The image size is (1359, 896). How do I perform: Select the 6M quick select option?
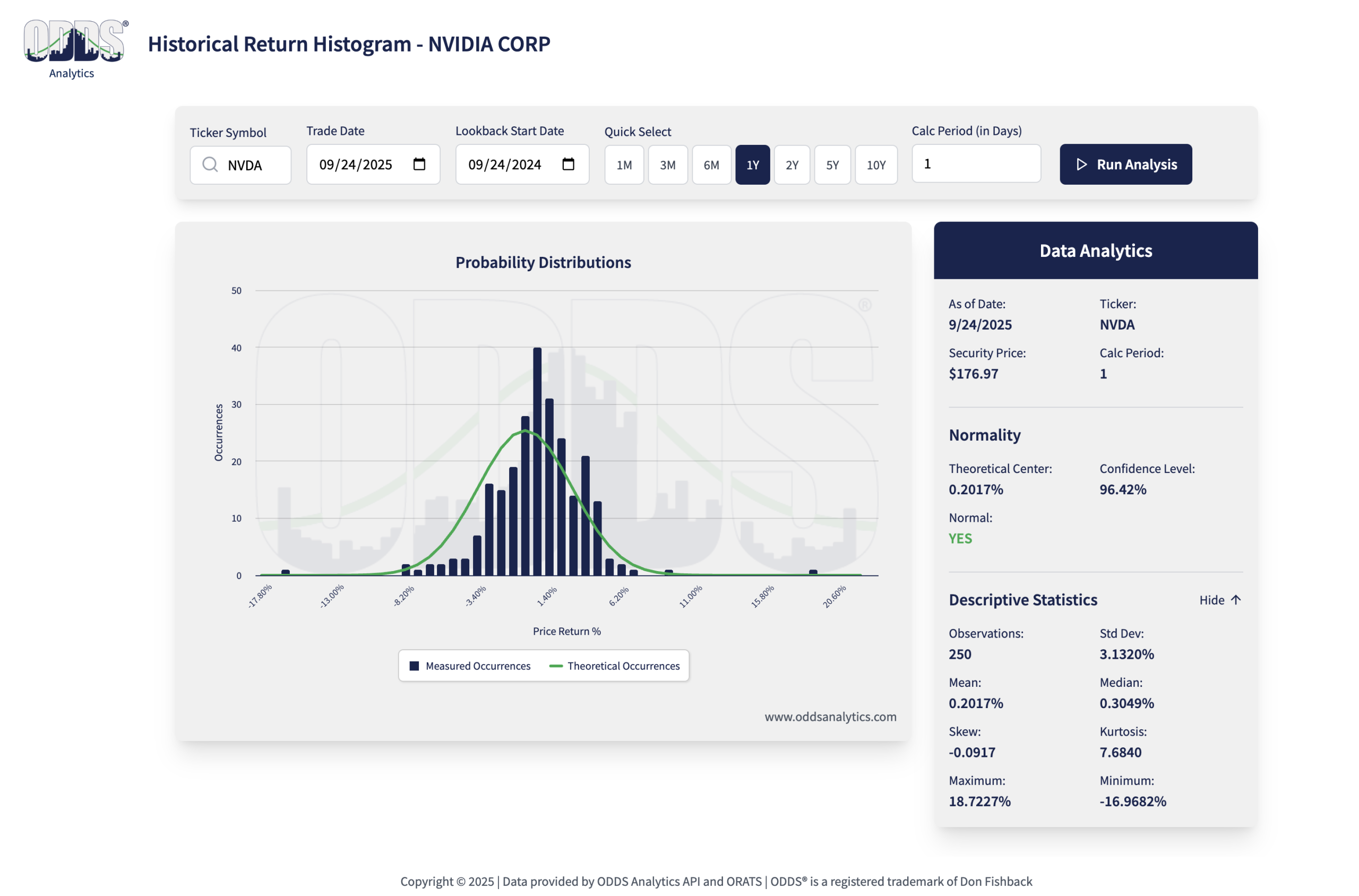pyautogui.click(x=711, y=165)
